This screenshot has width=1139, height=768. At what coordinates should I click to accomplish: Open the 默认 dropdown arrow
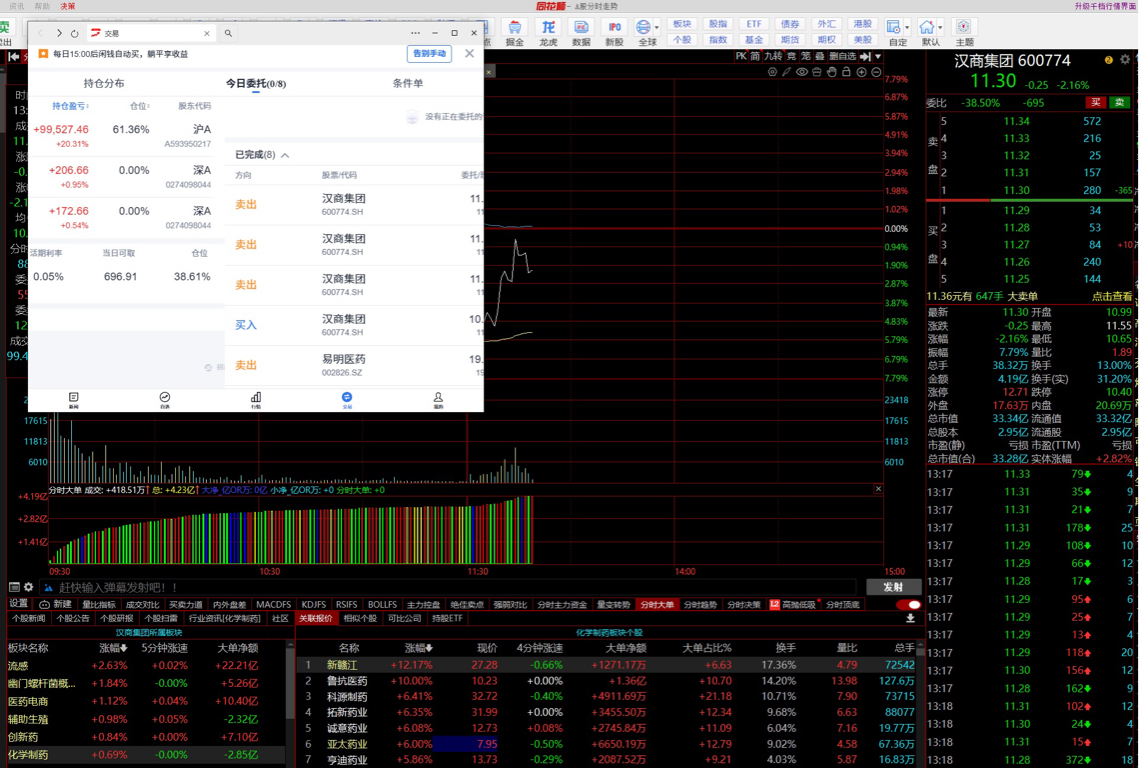tap(940, 28)
